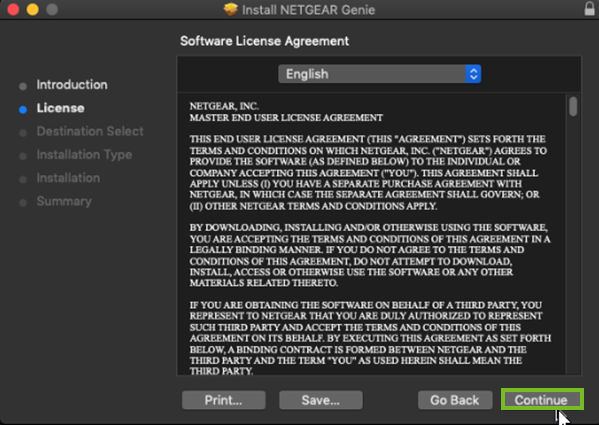Click the 'BY DOWNLOADING, INSTALLING' paragraph line
Viewport: 599px width, 425px height.
point(369,228)
